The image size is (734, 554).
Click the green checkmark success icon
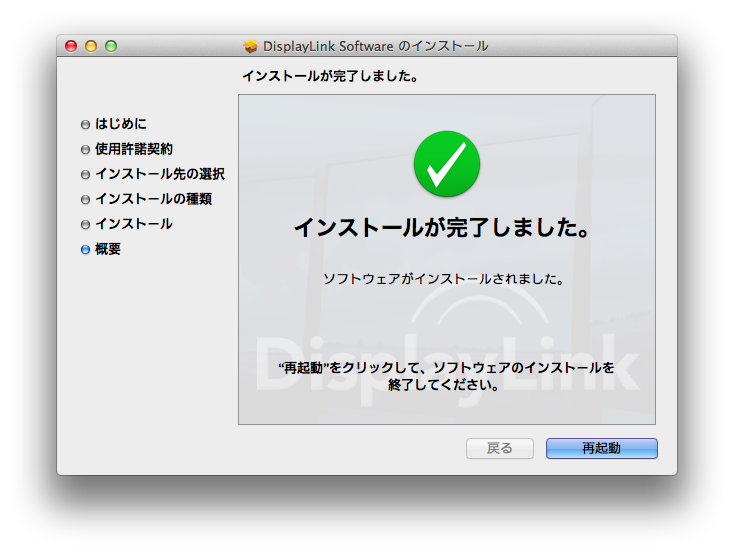pos(446,165)
